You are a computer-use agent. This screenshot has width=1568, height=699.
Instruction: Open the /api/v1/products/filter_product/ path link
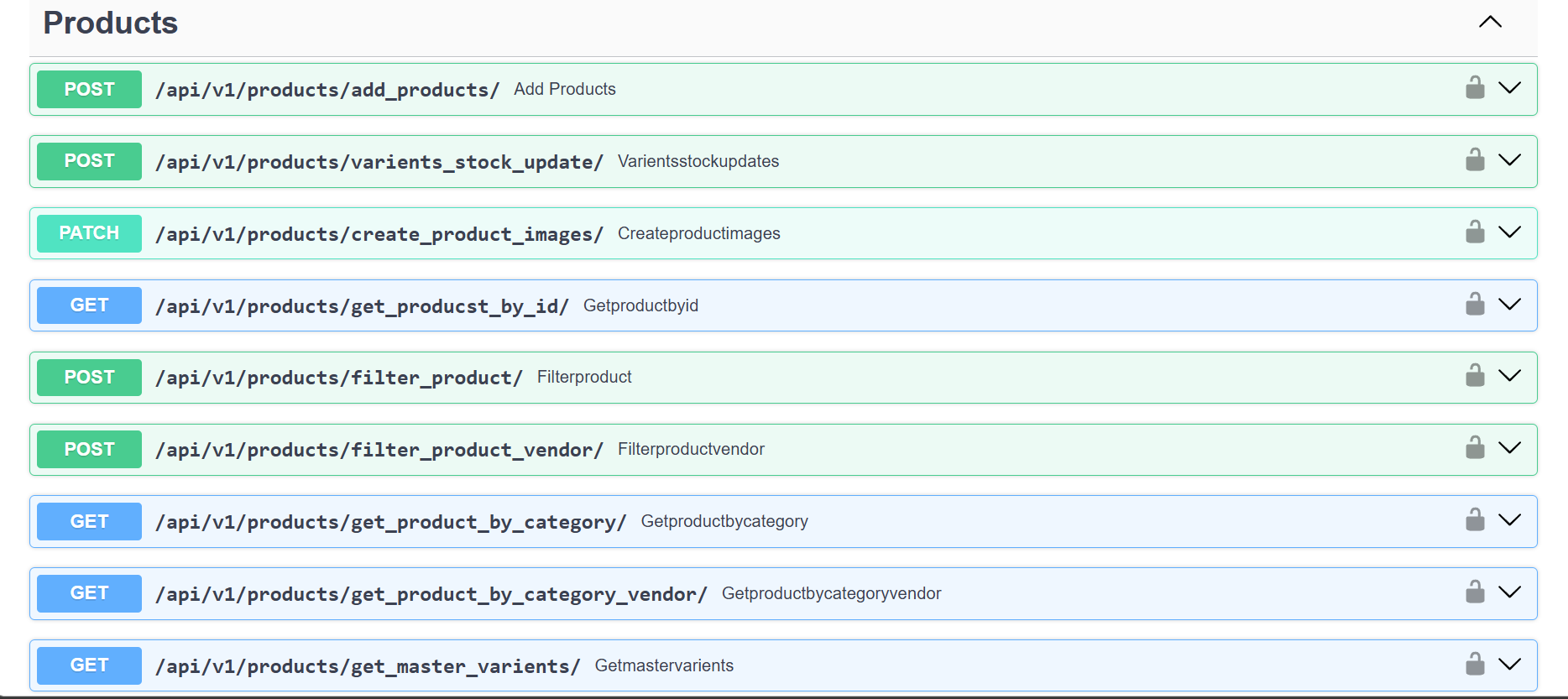coord(338,378)
